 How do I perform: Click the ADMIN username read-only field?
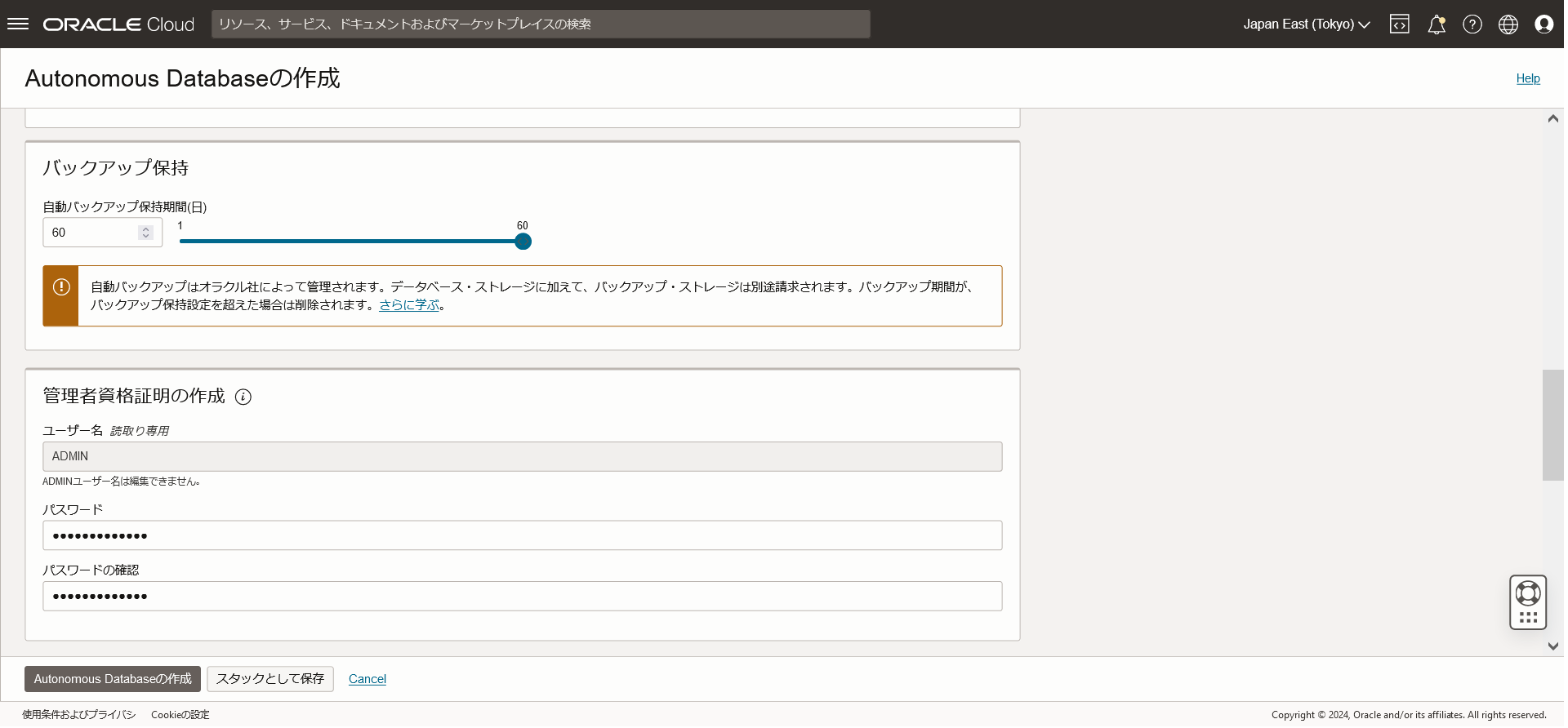pyautogui.click(x=523, y=456)
